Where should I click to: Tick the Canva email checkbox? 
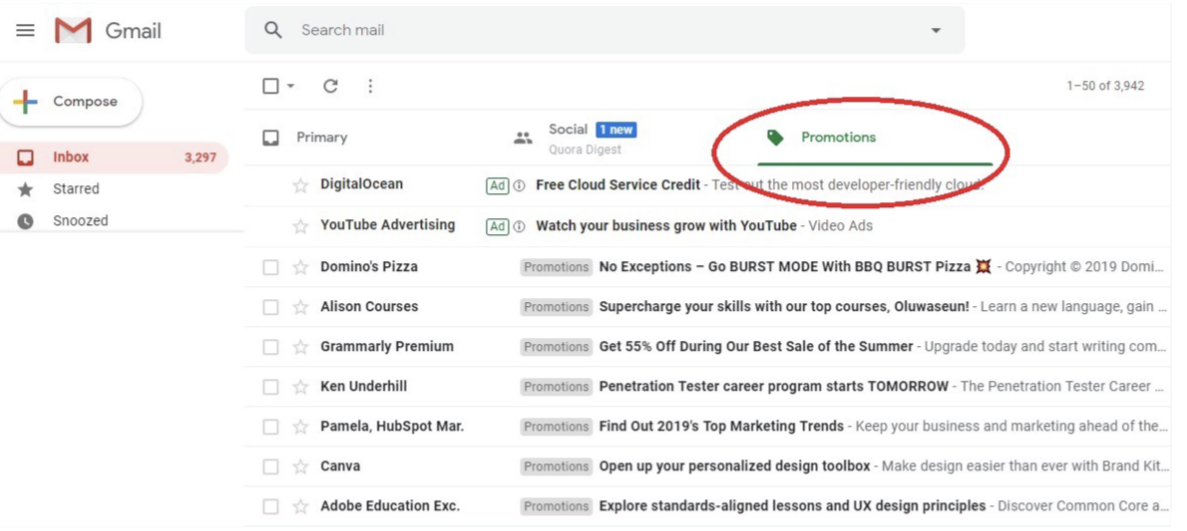270,466
